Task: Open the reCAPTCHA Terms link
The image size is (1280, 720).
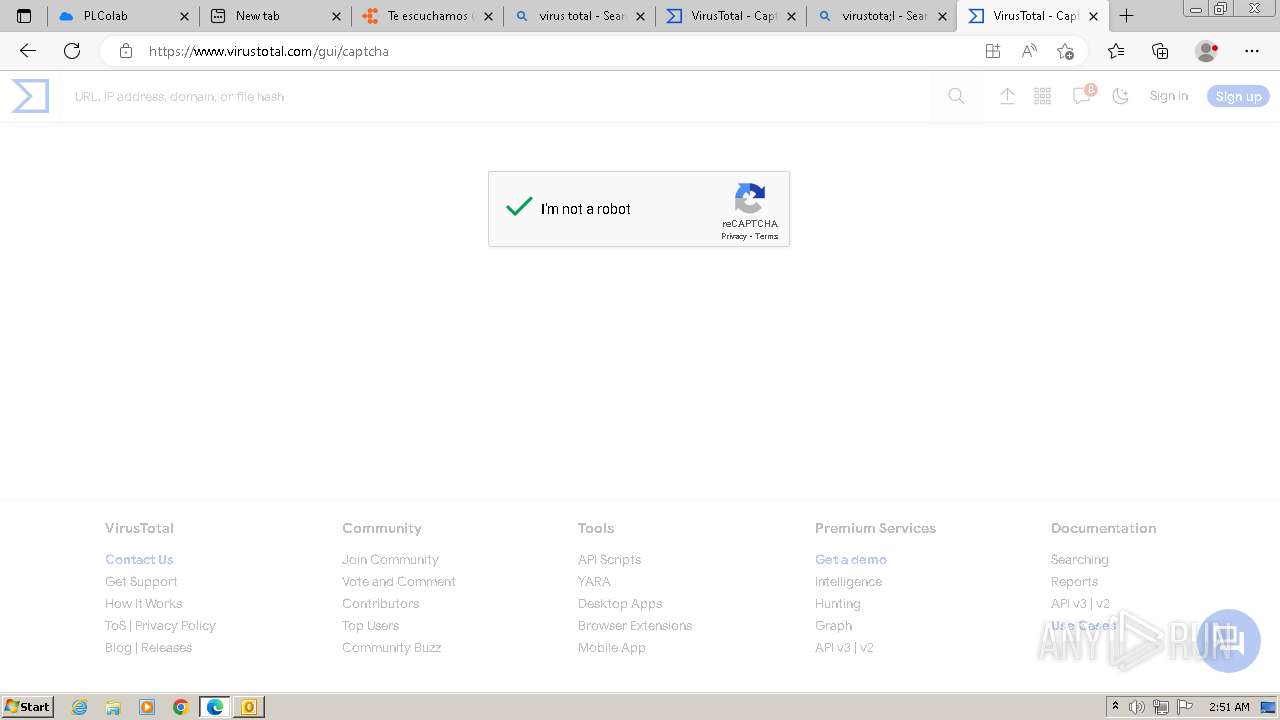Action: pyautogui.click(x=766, y=236)
